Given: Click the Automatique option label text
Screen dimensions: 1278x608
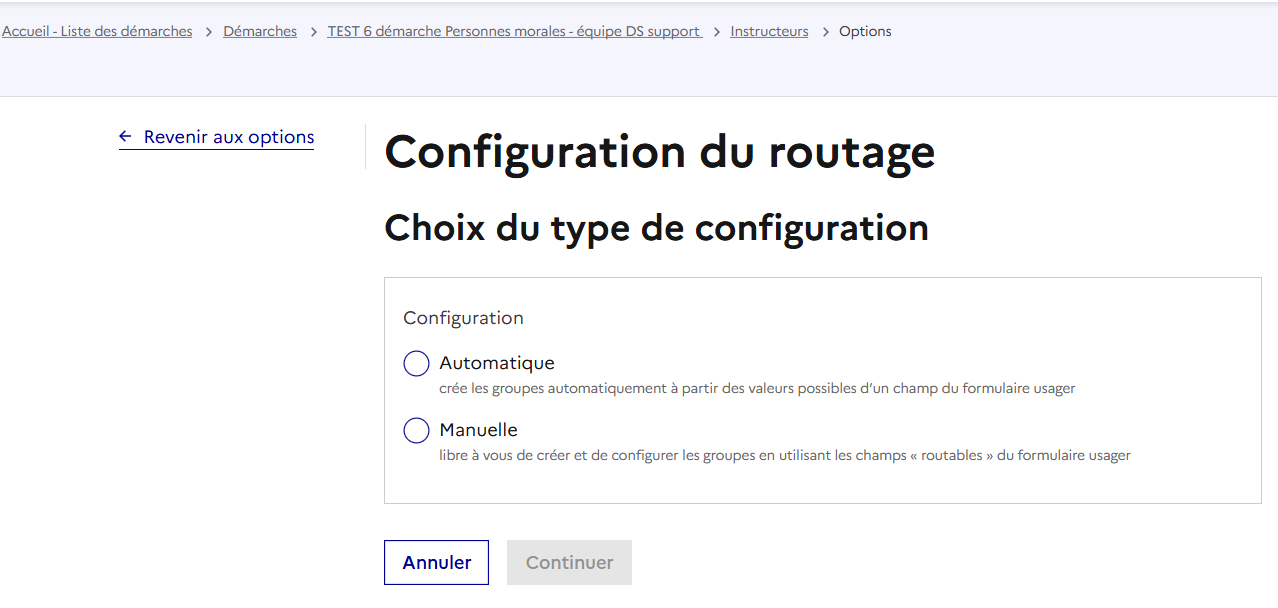Looking at the screenshot, I should pos(496,363).
